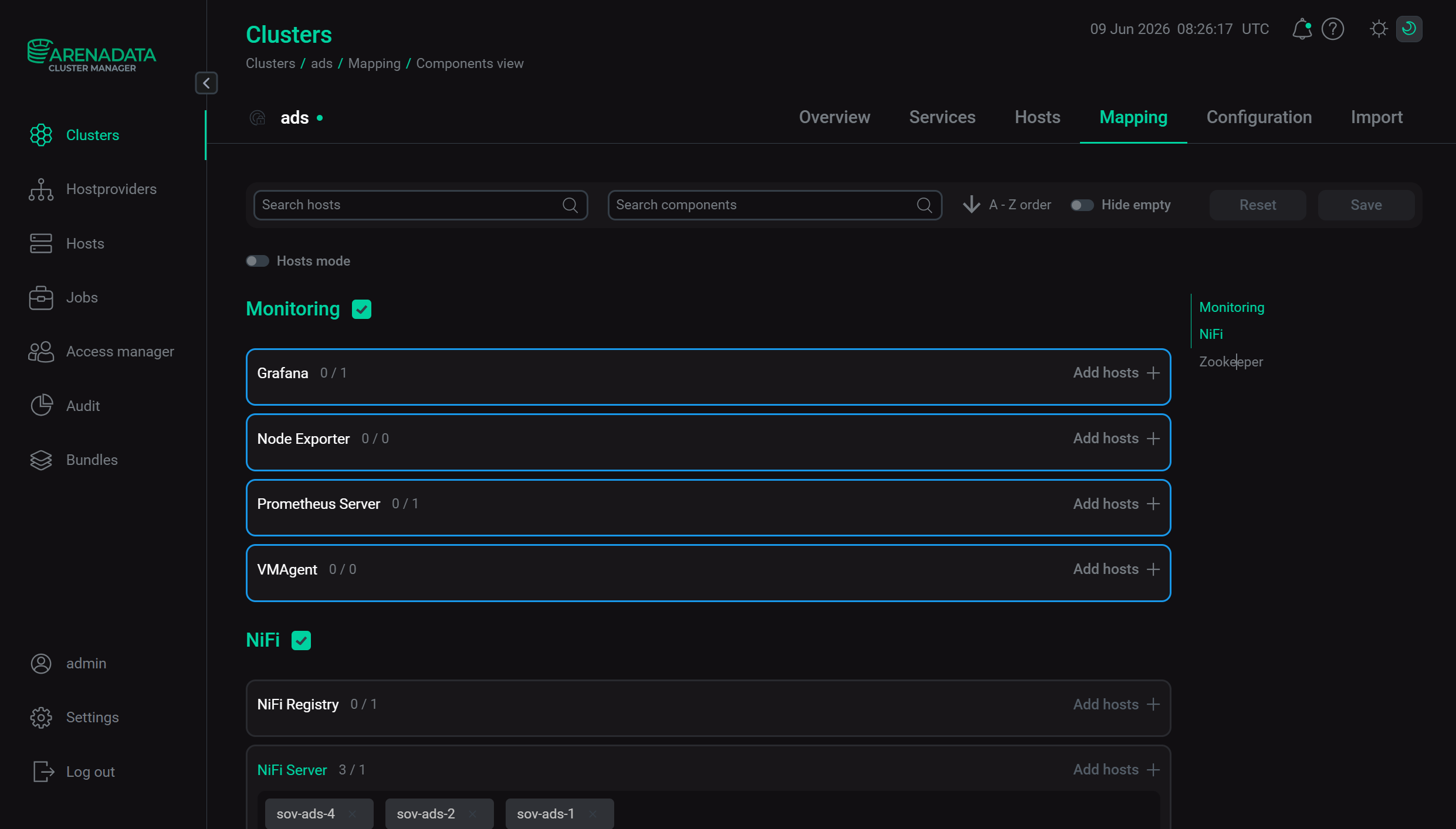Switch to light theme sun icon

(x=1379, y=29)
